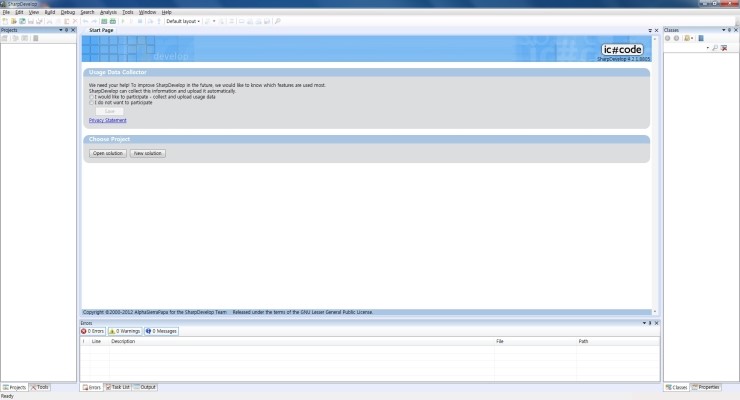Open the Privacy Statement link
The width and height of the screenshot is (740, 400).
(x=108, y=120)
